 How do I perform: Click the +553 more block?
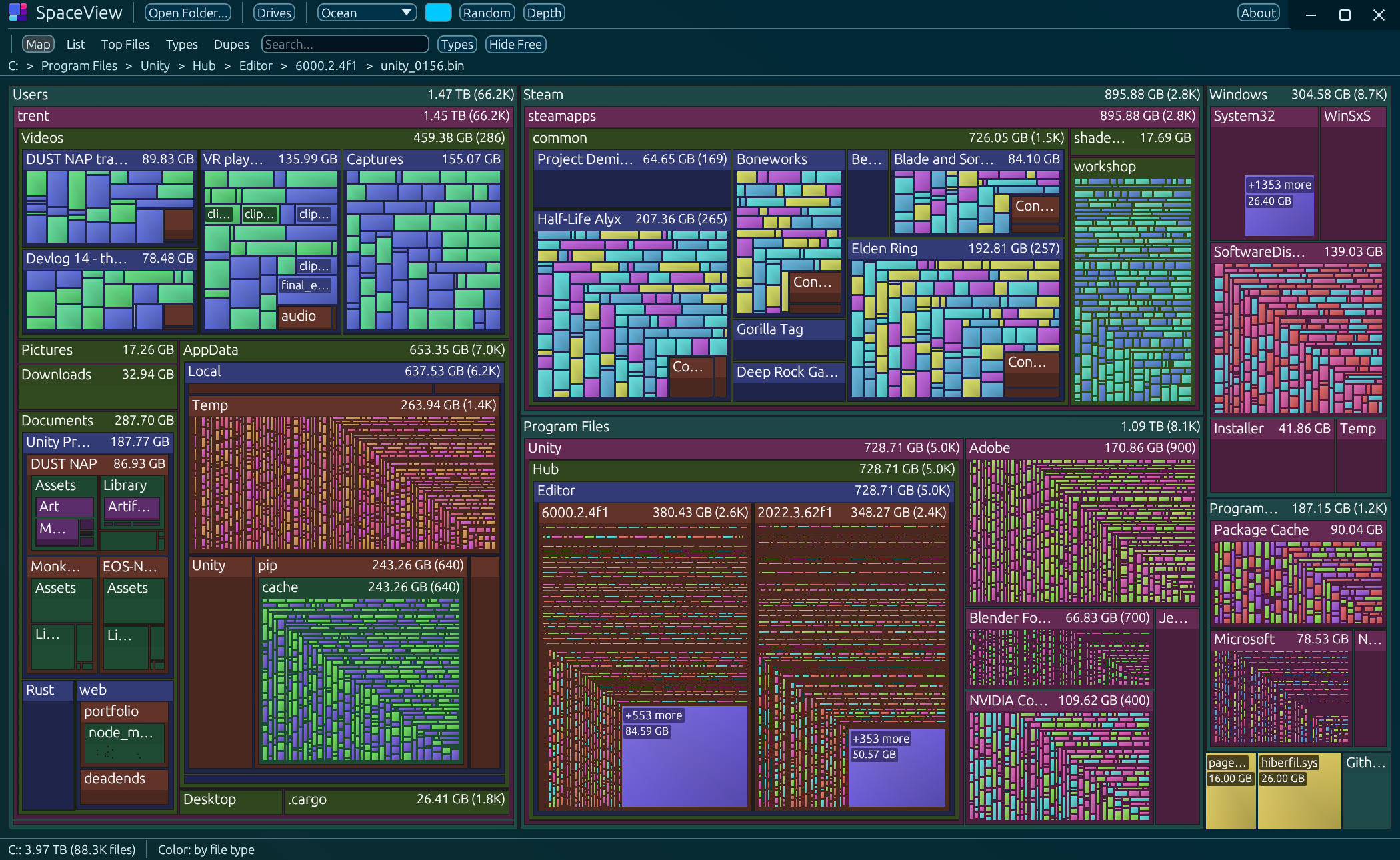click(683, 756)
